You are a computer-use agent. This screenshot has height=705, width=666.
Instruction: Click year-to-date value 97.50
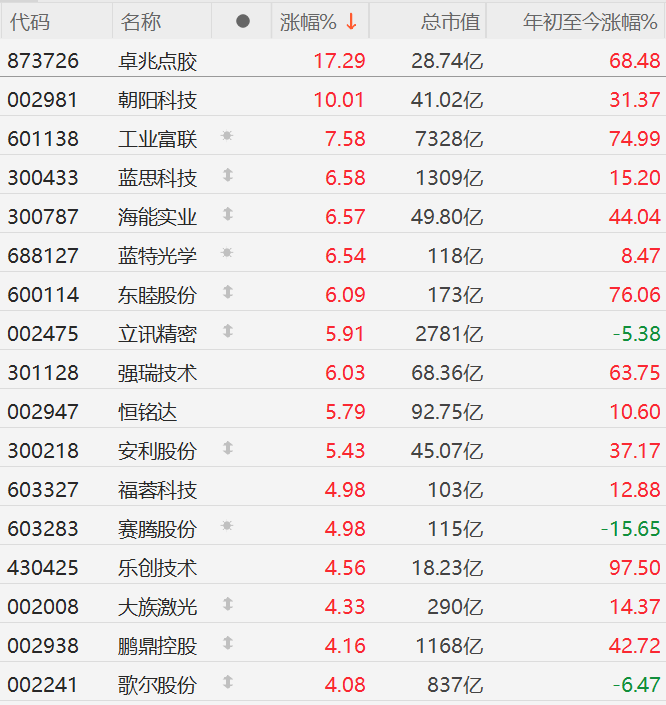pyautogui.click(x=635, y=568)
